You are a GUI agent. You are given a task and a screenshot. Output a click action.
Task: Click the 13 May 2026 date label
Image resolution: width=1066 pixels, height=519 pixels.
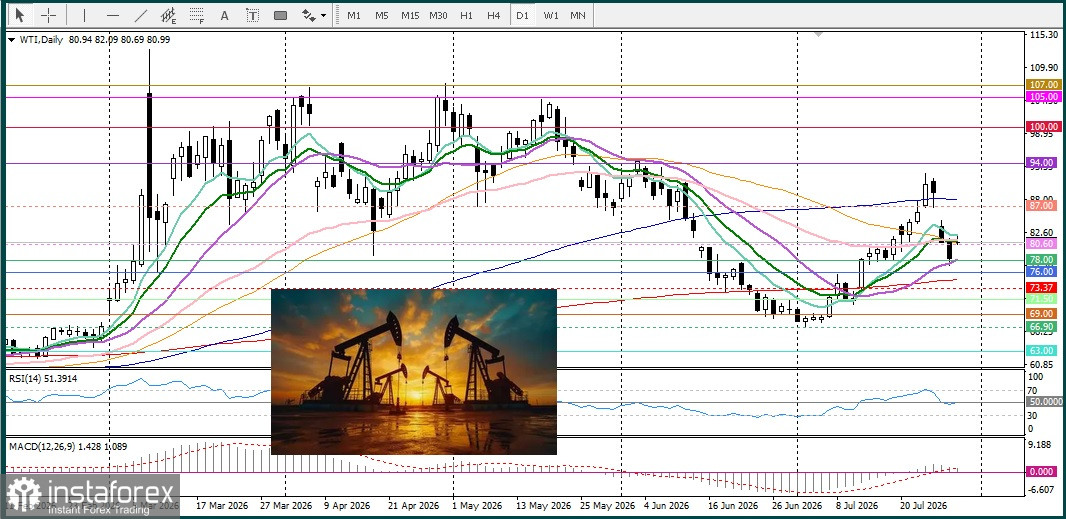coord(543,506)
